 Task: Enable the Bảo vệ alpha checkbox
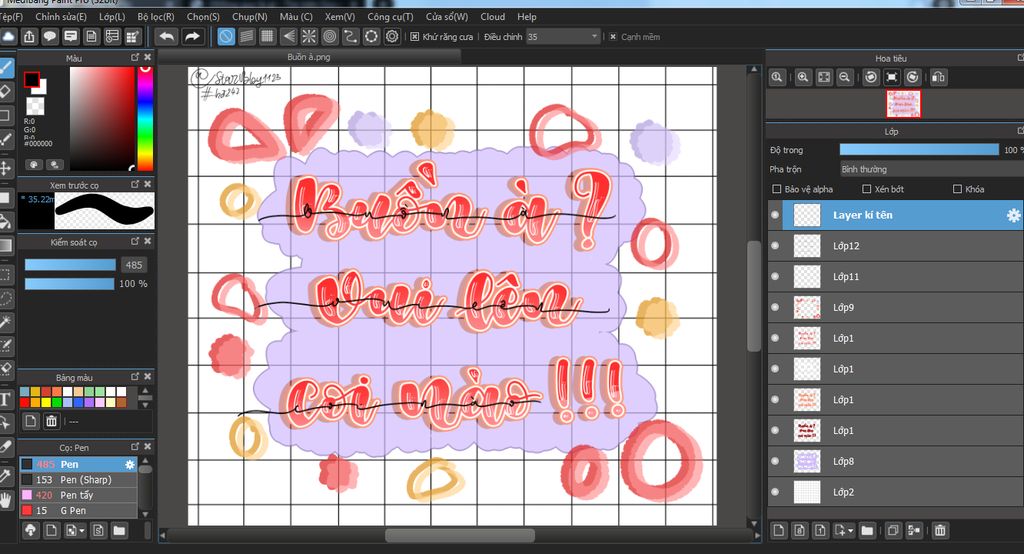776,189
